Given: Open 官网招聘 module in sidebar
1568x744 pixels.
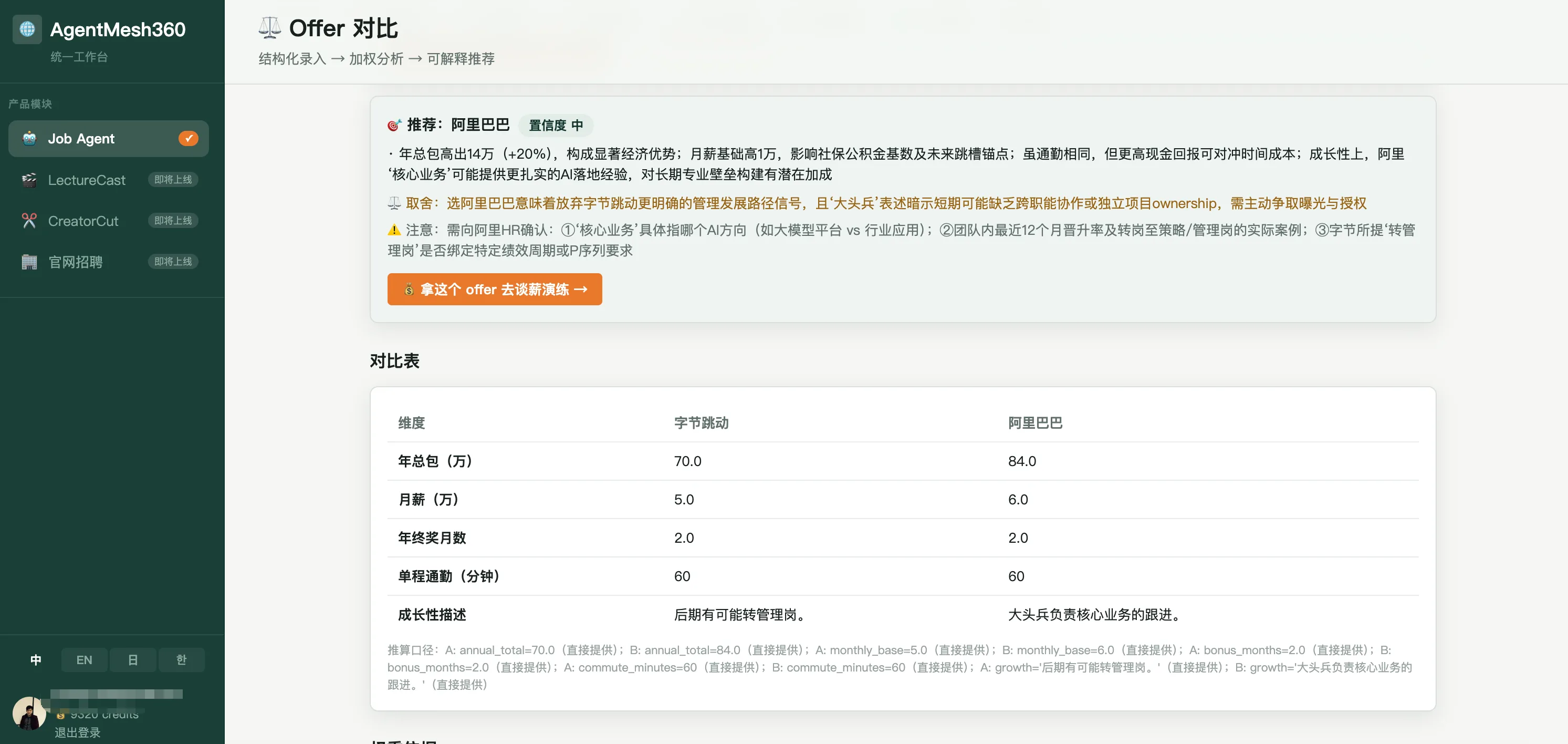Looking at the screenshot, I should coord(108,262).
